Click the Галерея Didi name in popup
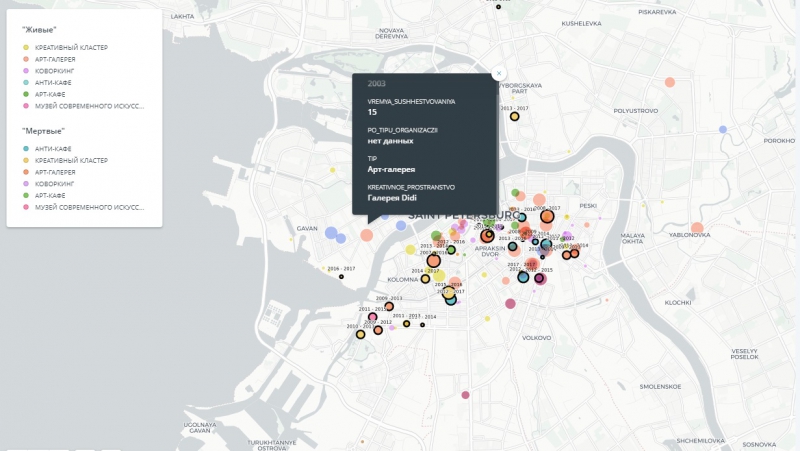This screenshot has width=800, height=451. [391, 197]
